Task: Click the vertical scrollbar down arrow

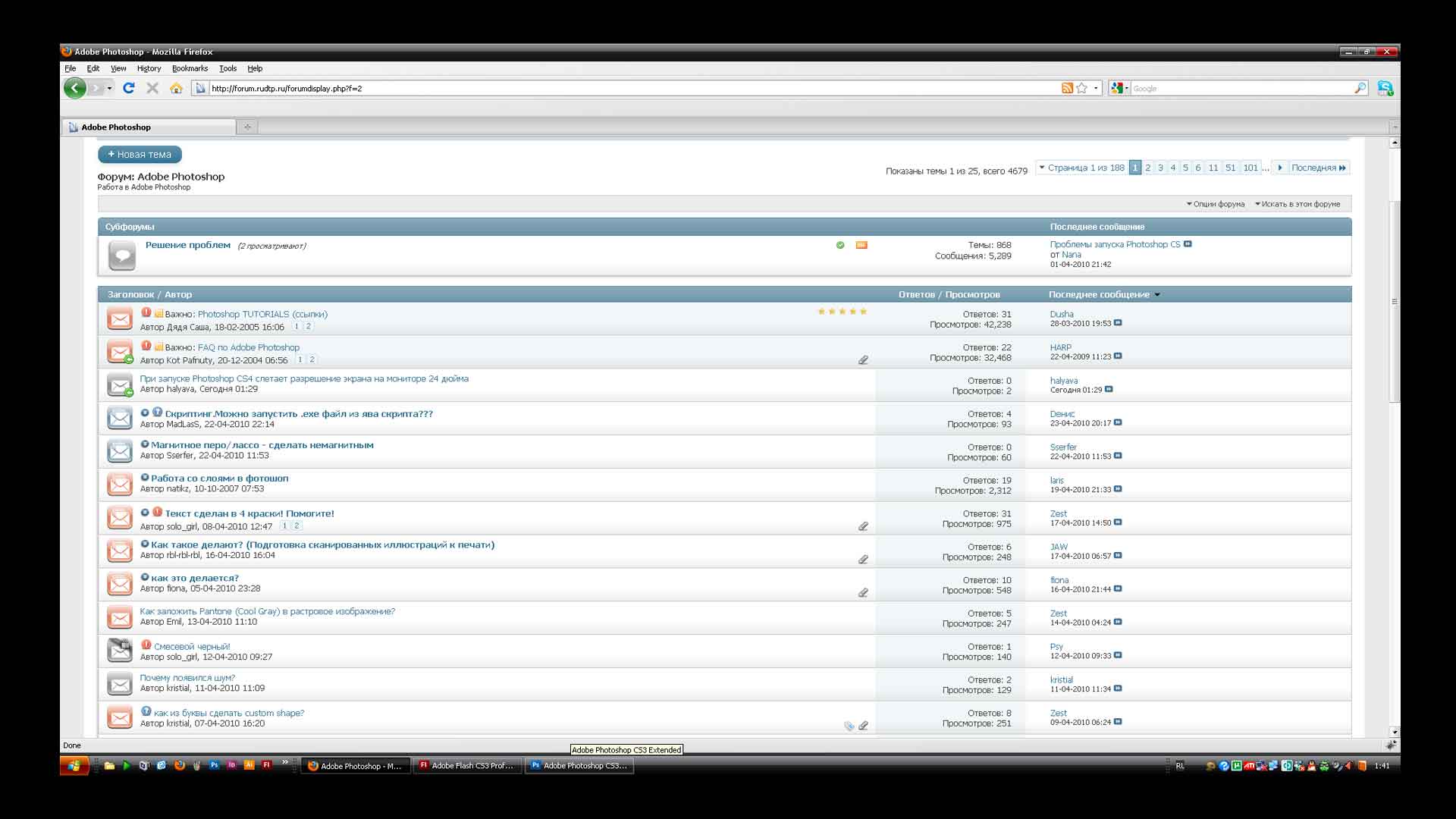Action: [1395, 733]
